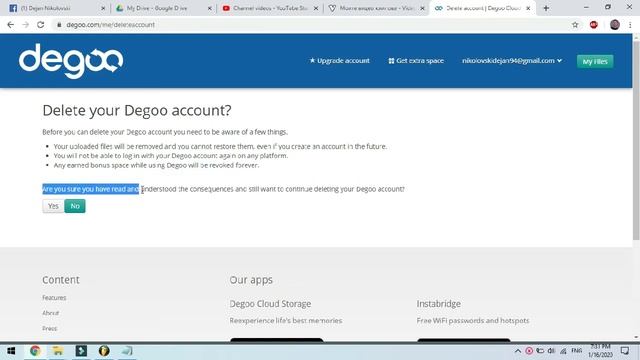The image size is (640, 360).
Task: Click the highlighted 'Are you sure you have read' text
Action: pyautogui.click(x=91, y=189)
